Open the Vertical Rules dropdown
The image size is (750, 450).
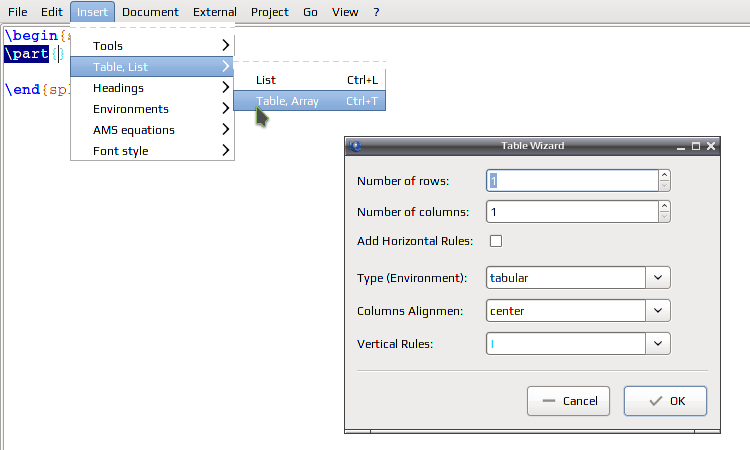coord(658,344)
